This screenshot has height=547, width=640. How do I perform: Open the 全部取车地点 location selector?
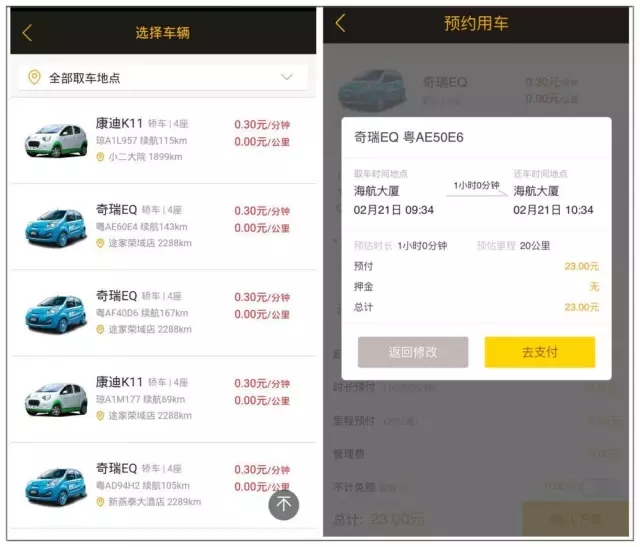(163, 78)
